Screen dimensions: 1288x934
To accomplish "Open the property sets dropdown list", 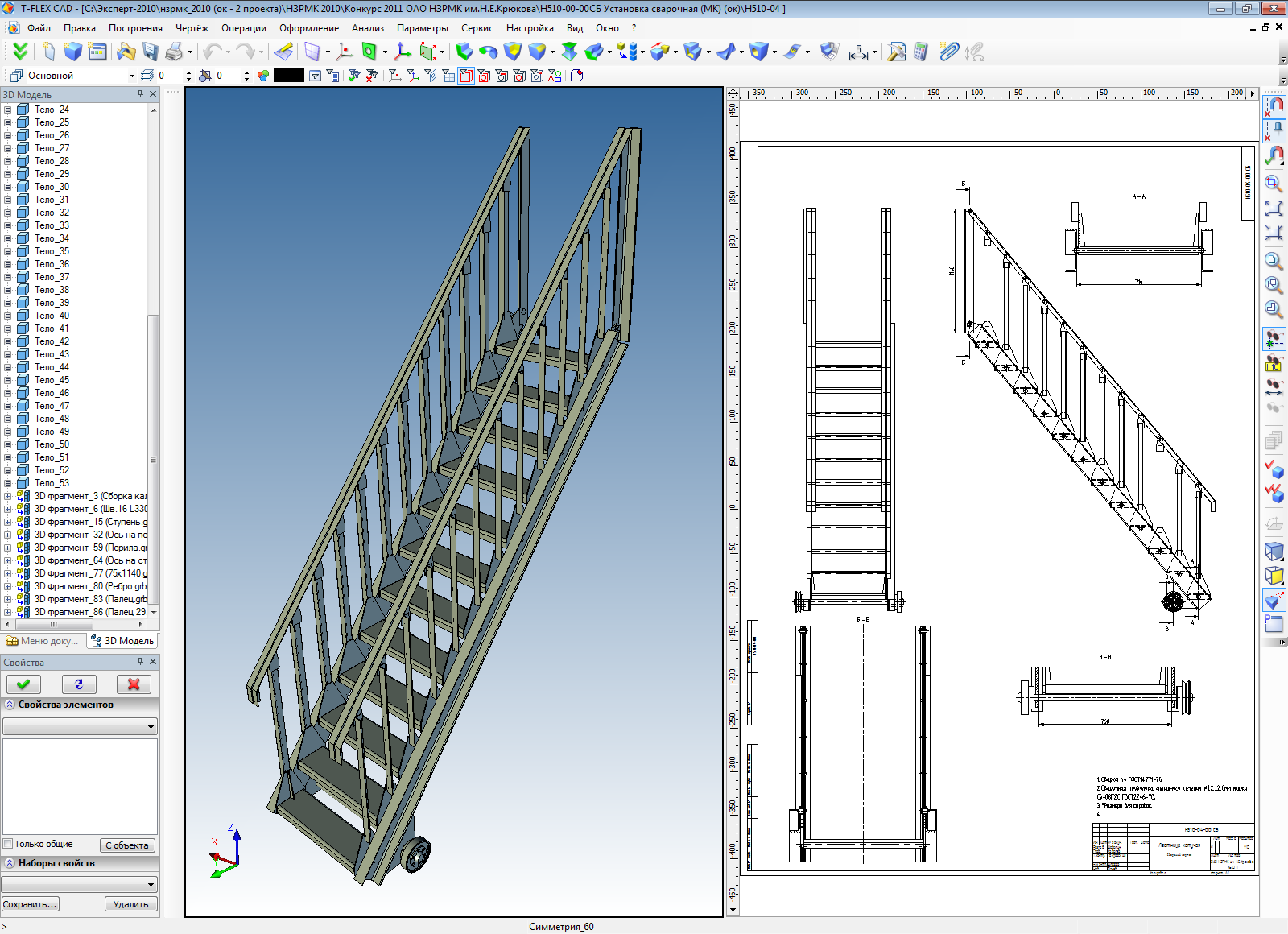I will tap(80, 884).
